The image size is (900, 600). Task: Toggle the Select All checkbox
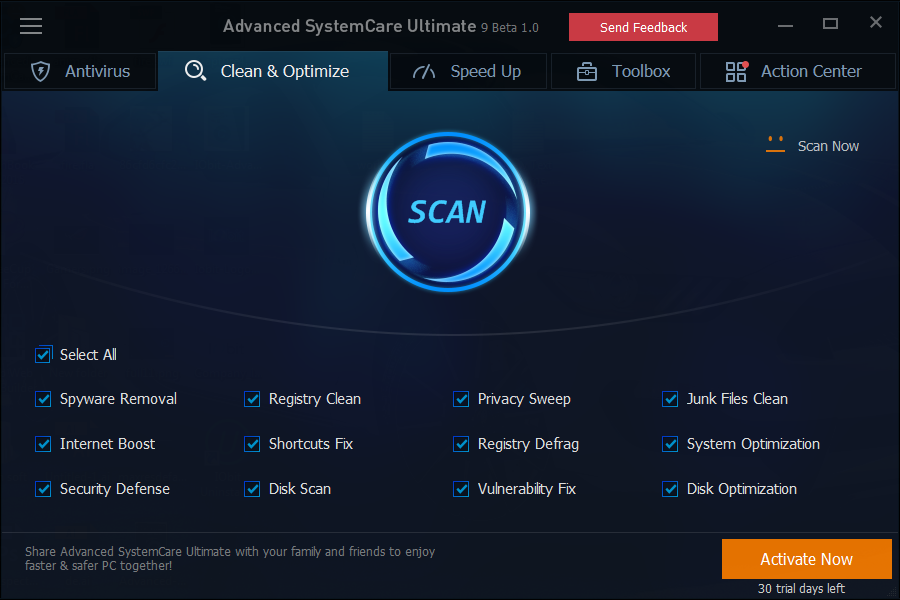[43, 355]
